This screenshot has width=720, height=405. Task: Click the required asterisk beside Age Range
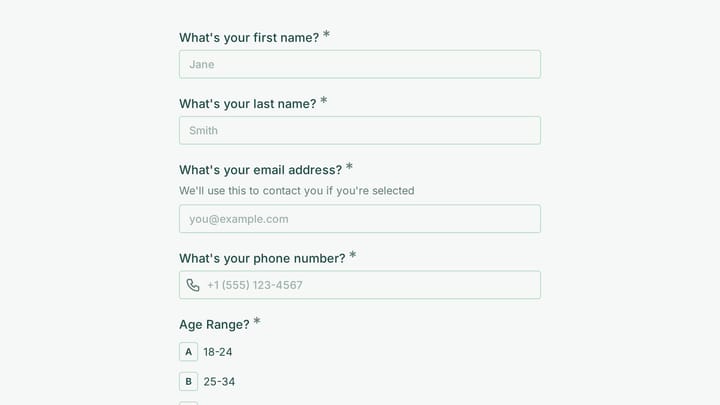(x=257, y=321)
